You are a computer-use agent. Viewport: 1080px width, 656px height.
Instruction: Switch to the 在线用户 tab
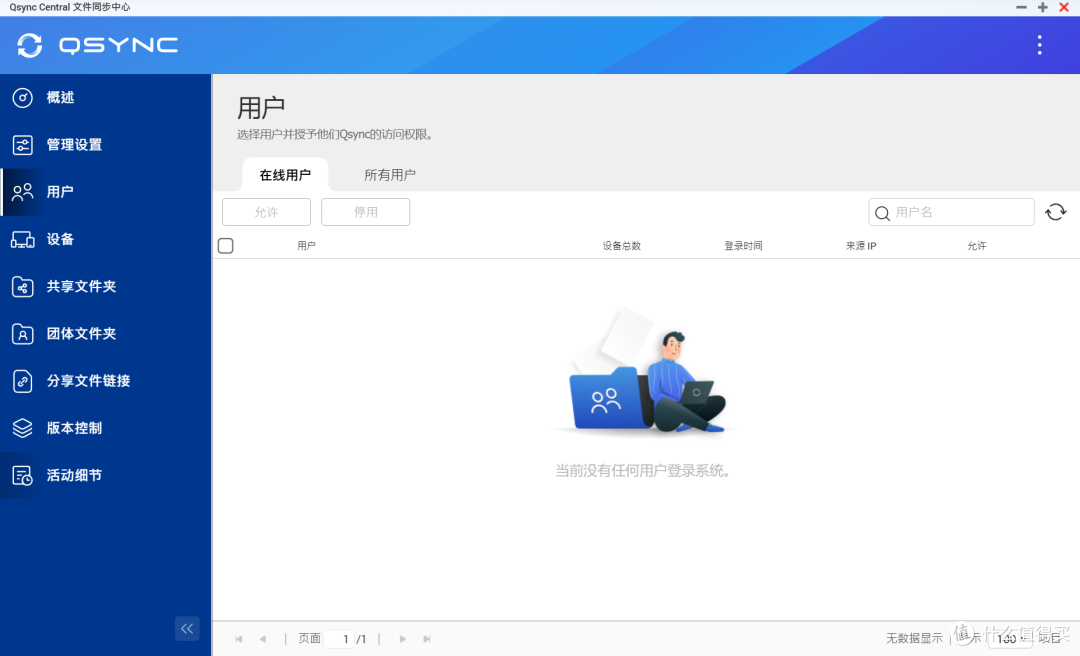pyautogui.click(x=285, y=175)
